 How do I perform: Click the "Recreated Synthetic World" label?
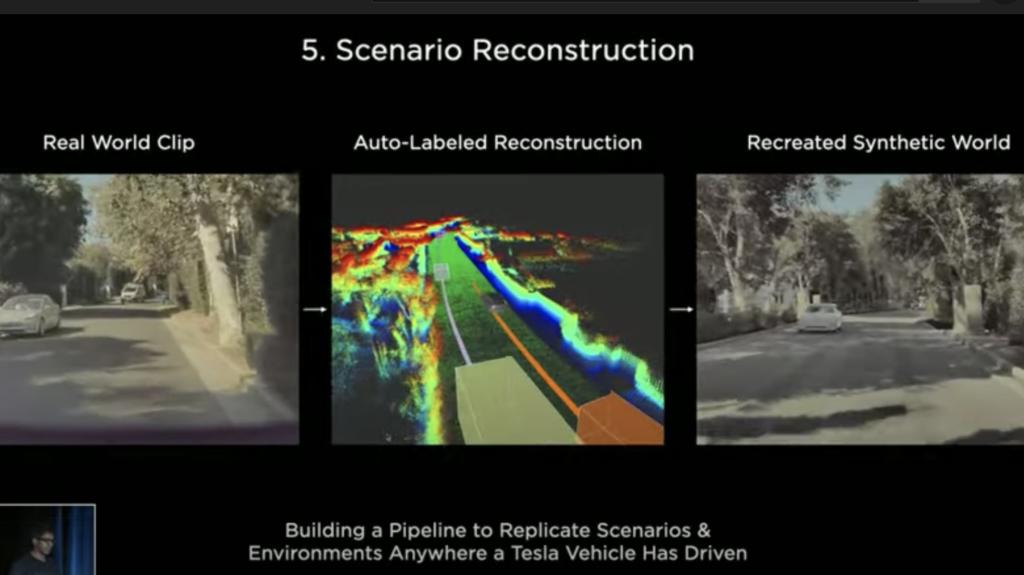878,142
